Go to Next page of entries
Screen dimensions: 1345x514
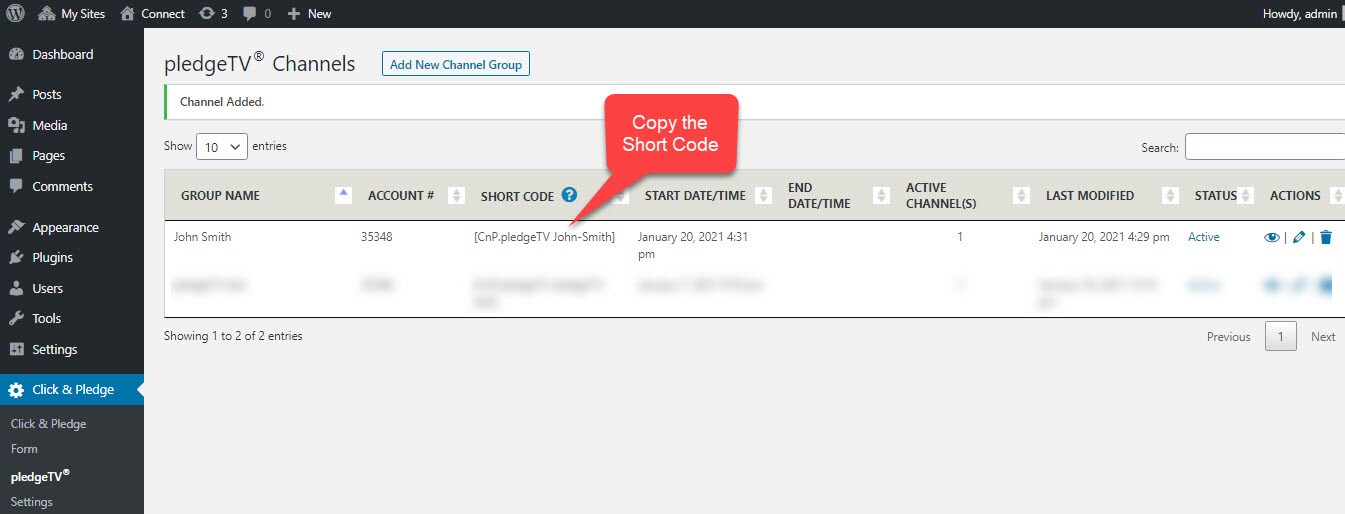pos(1323,337)
